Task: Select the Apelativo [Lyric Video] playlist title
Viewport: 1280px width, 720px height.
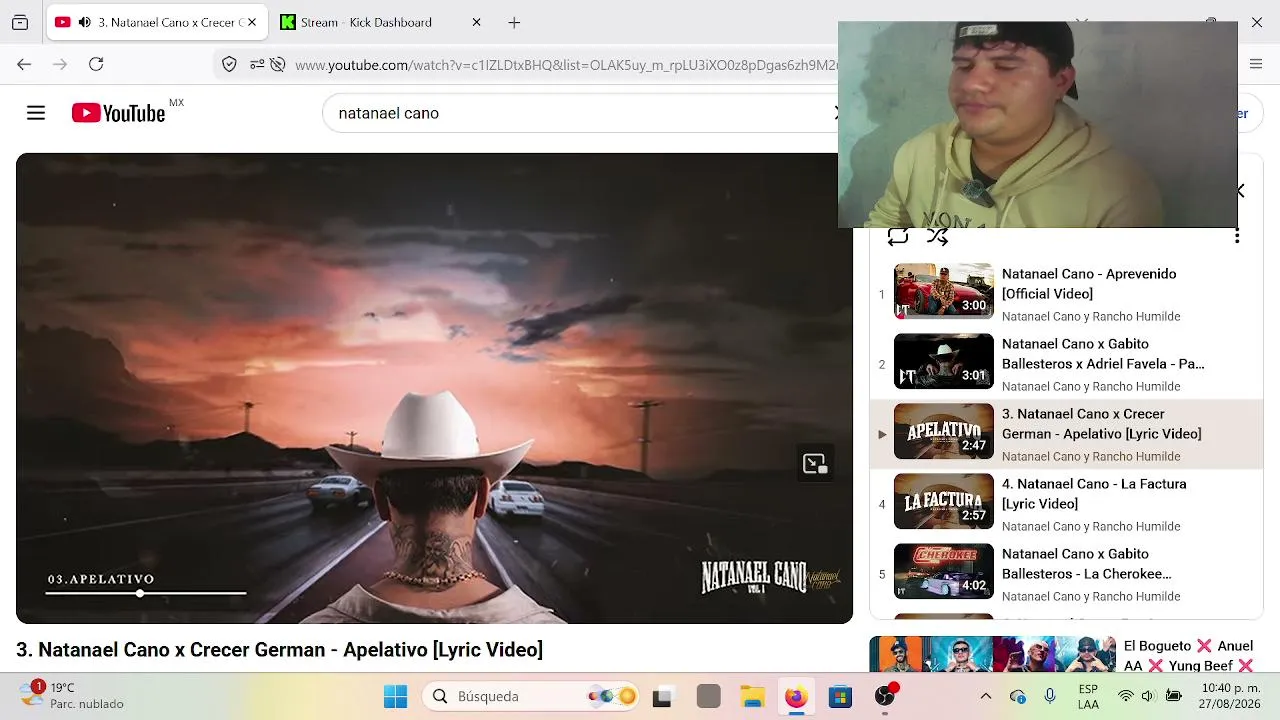Action: [x=1102, y=424]
